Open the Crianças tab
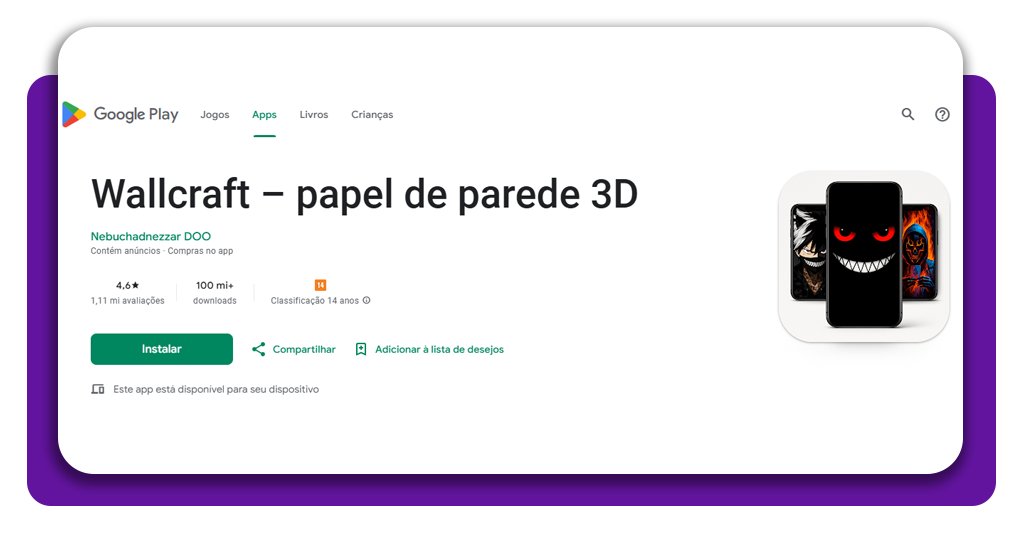1024x536 pixels. 372,114
